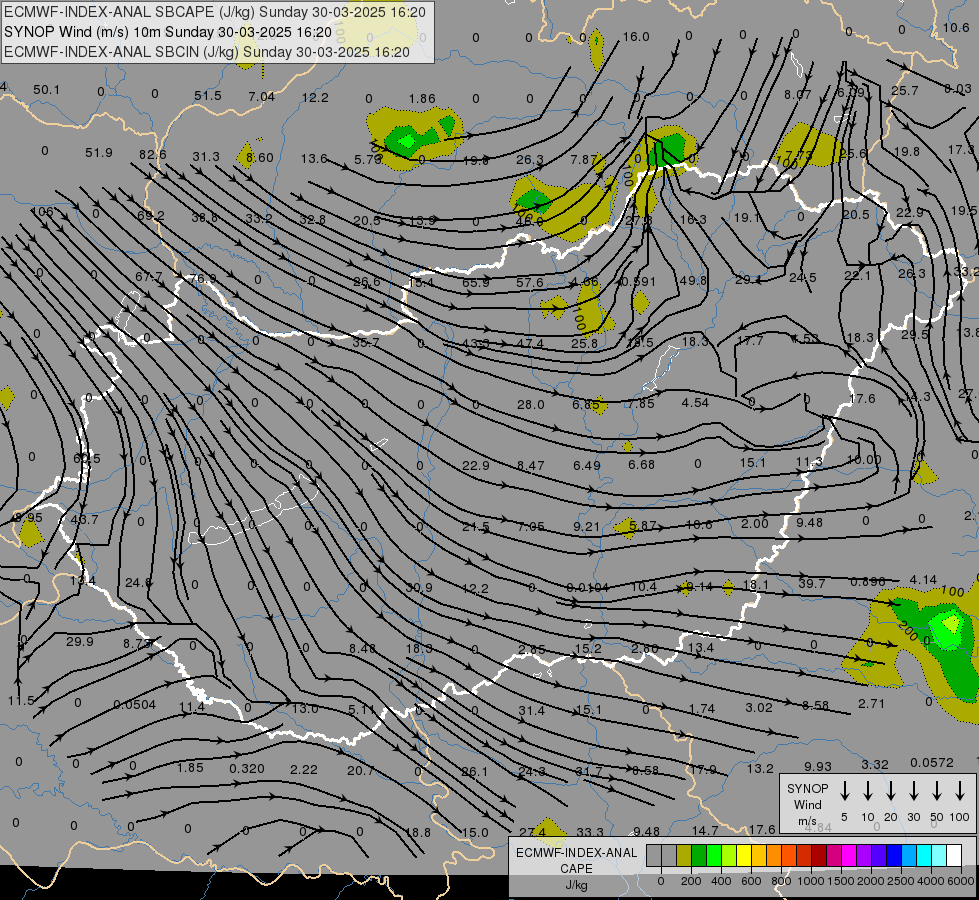Click the 24.8 value on map

[x=138, y=583]
